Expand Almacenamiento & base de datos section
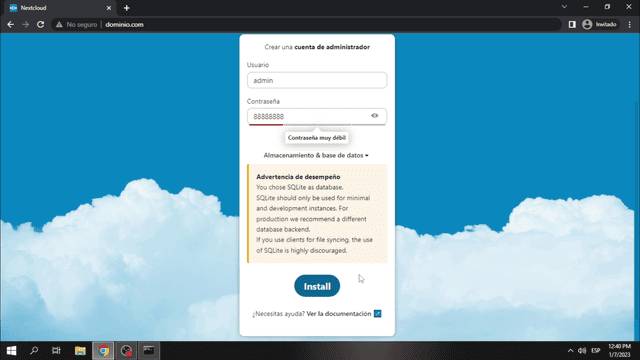The image size is (640, 360). click(x=316, y=156)
